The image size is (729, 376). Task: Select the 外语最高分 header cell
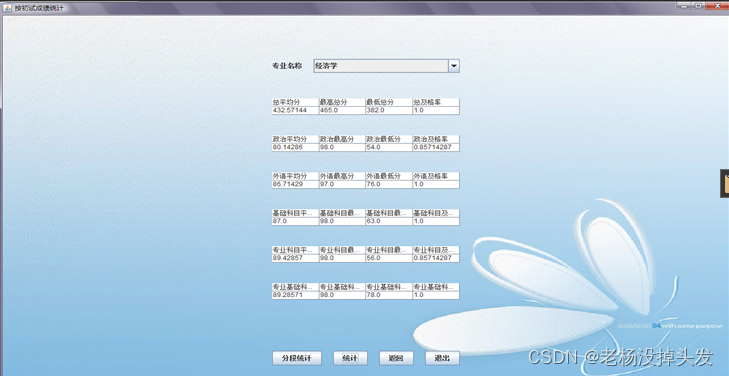tap(342, 176)
